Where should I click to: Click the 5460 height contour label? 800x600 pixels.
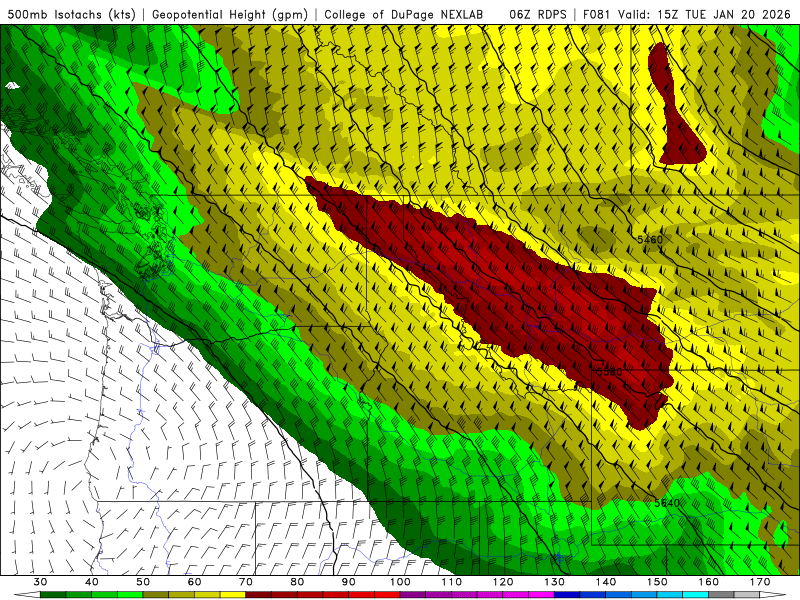tap(650, 239)
